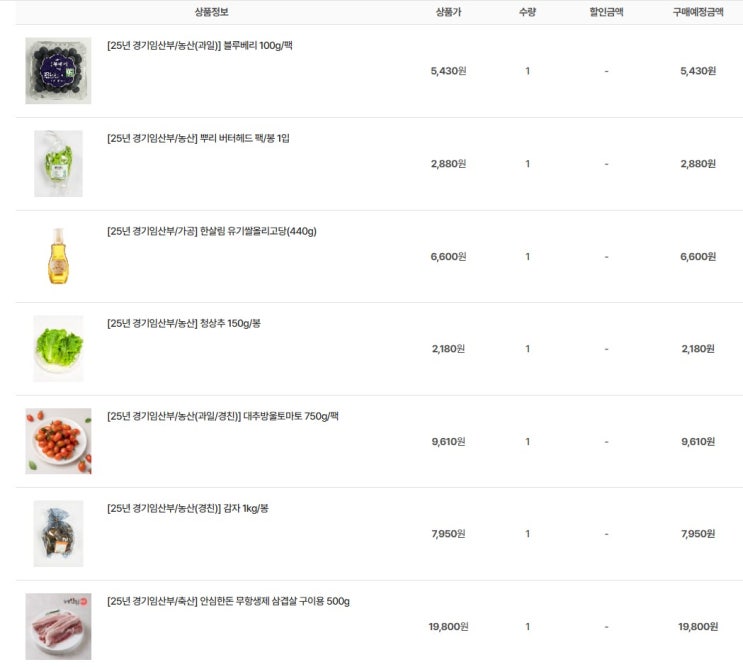Click the 한살림 유기쌀올리고당(440g) product title
The width and height of the screenshot is (743, 667).
[211, 231]
